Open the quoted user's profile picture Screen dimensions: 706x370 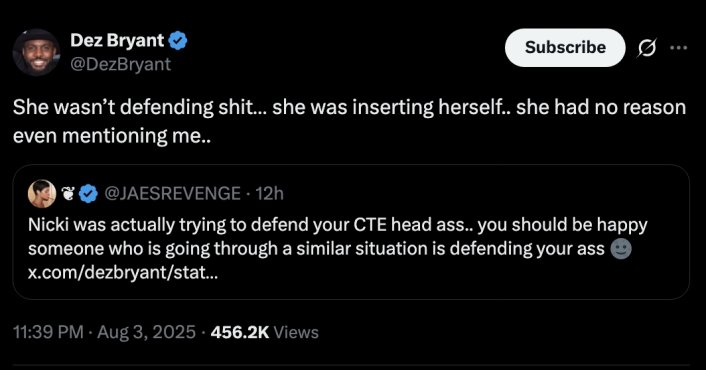point(42,194)
